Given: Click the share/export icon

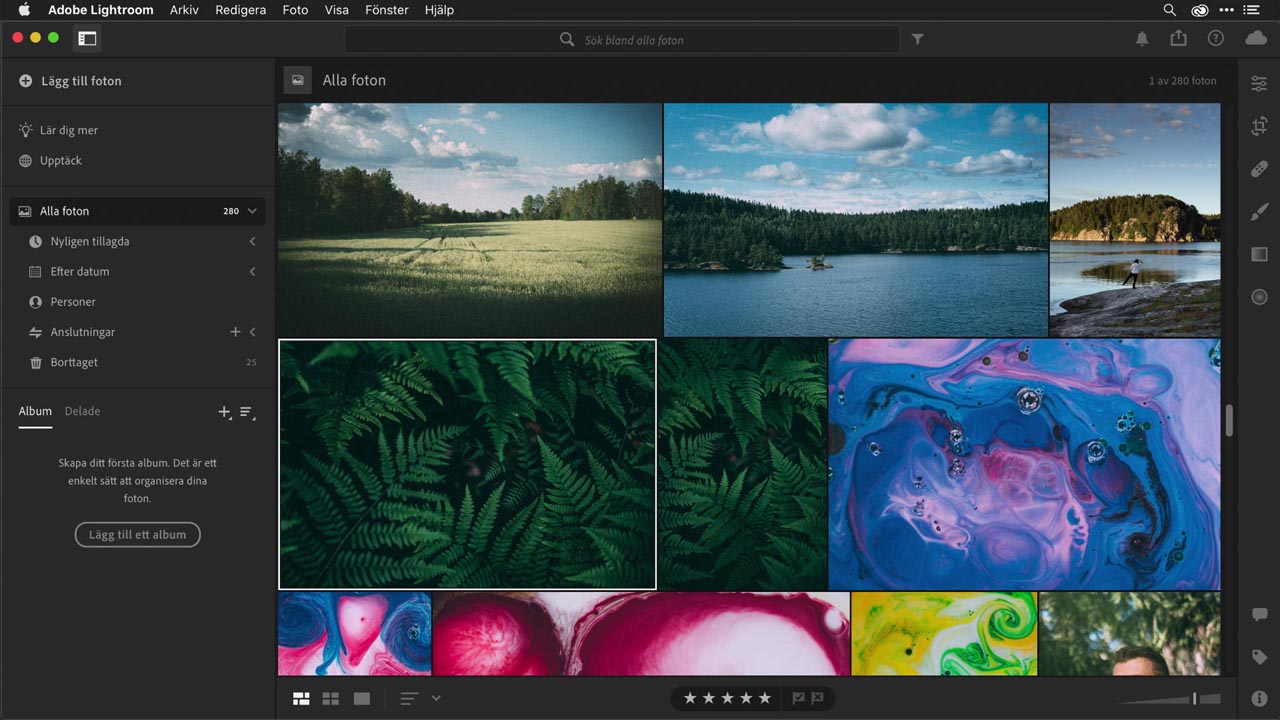Looking at the screenshot, I should pyautogui.click(x=1178, y=38).
